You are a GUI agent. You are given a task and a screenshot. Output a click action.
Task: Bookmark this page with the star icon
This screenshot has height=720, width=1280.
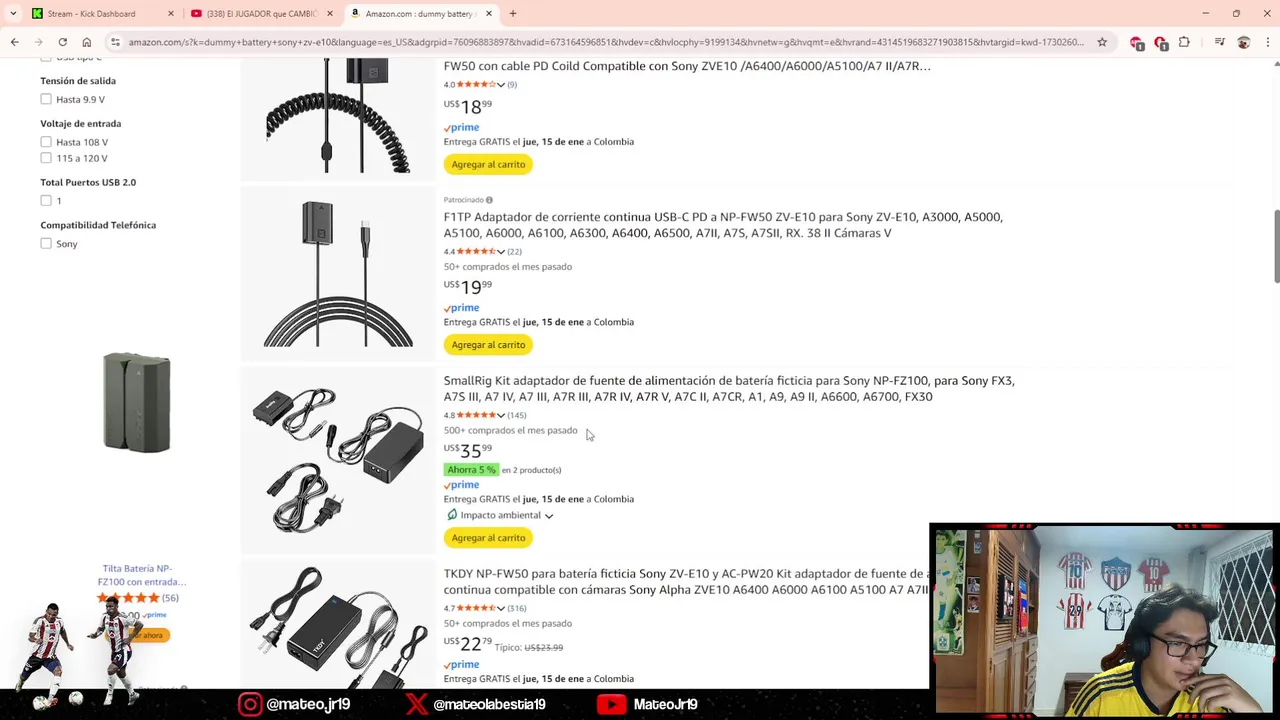tap(1102, 42)
